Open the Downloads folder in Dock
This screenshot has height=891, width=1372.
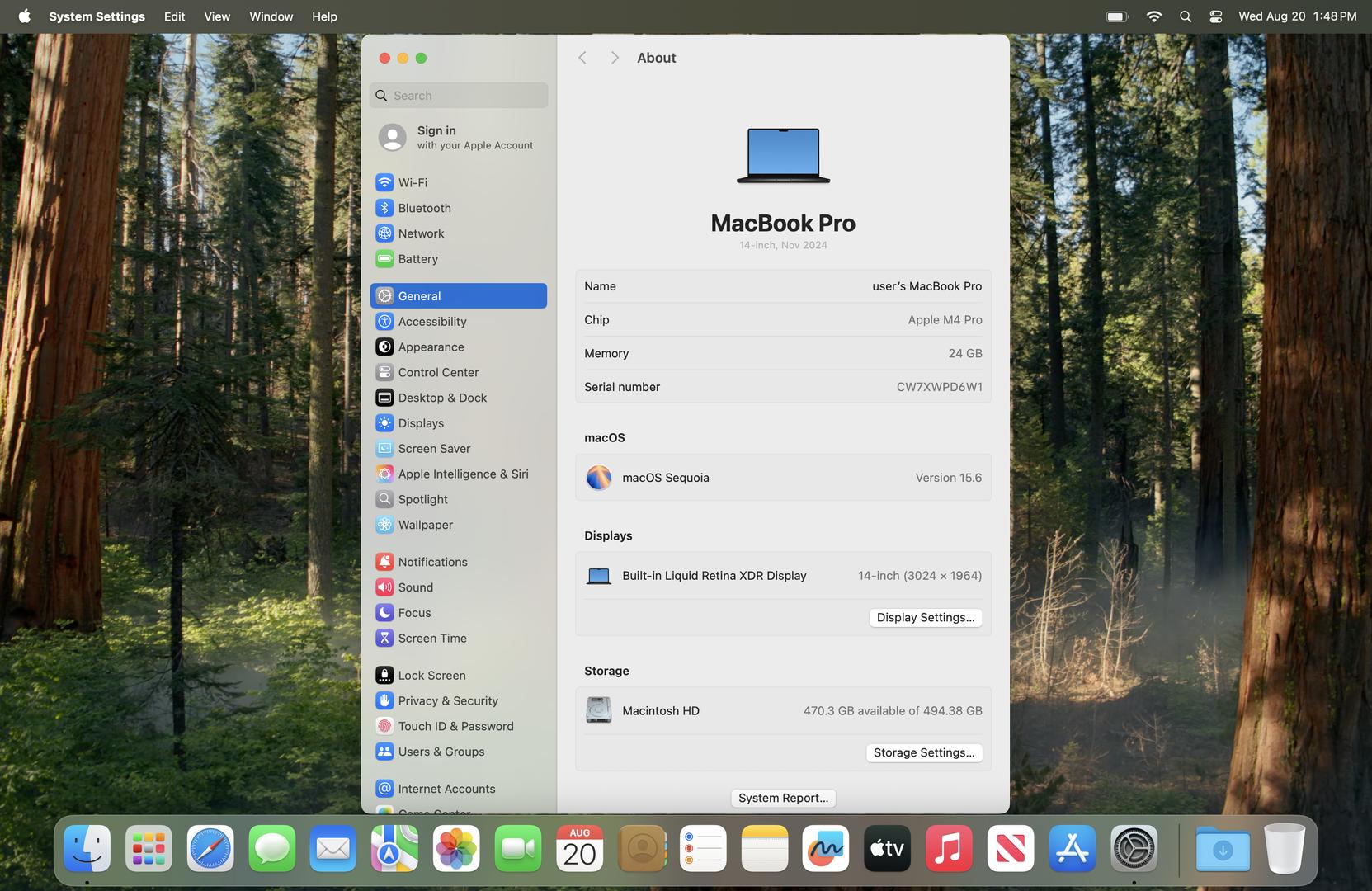pyautogui.click(x=1223, y=848)
